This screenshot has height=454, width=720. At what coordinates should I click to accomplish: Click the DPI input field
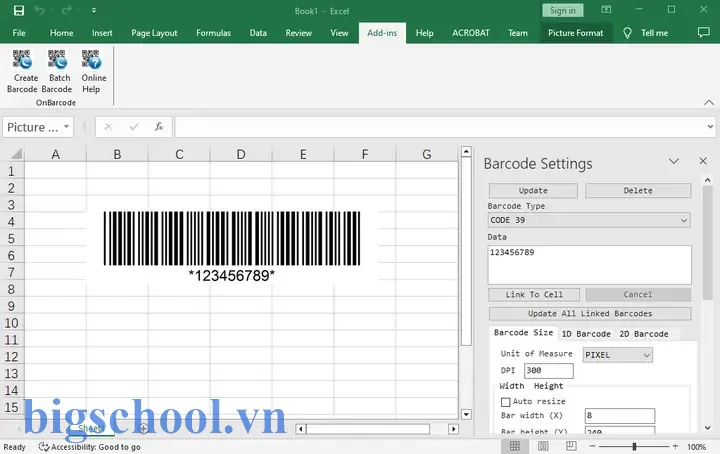(549, 370)
